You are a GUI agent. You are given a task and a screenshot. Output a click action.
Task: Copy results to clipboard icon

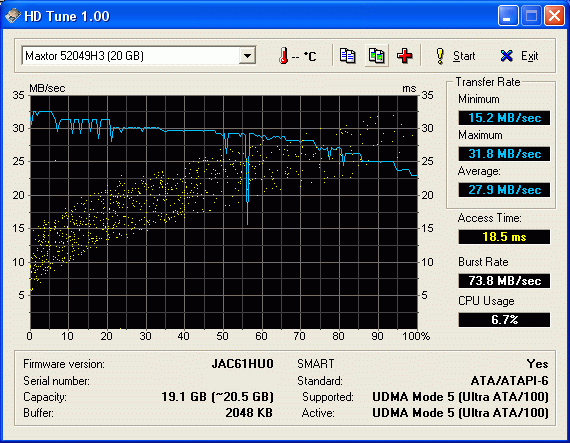[348, 56]
